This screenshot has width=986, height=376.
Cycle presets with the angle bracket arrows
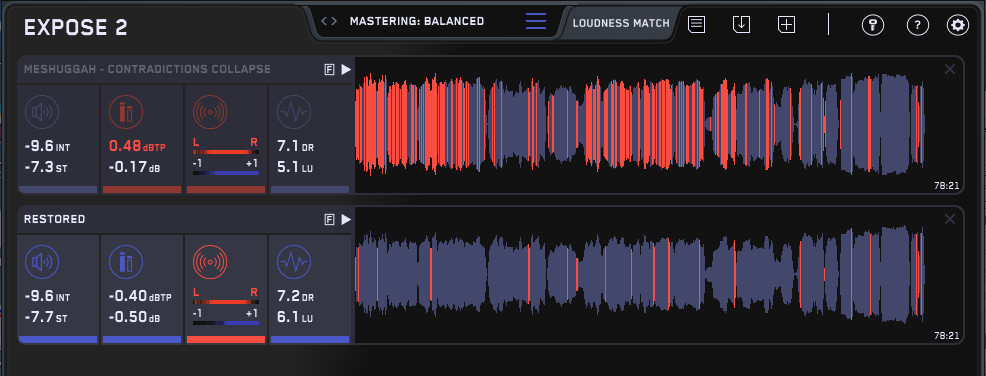329,21
